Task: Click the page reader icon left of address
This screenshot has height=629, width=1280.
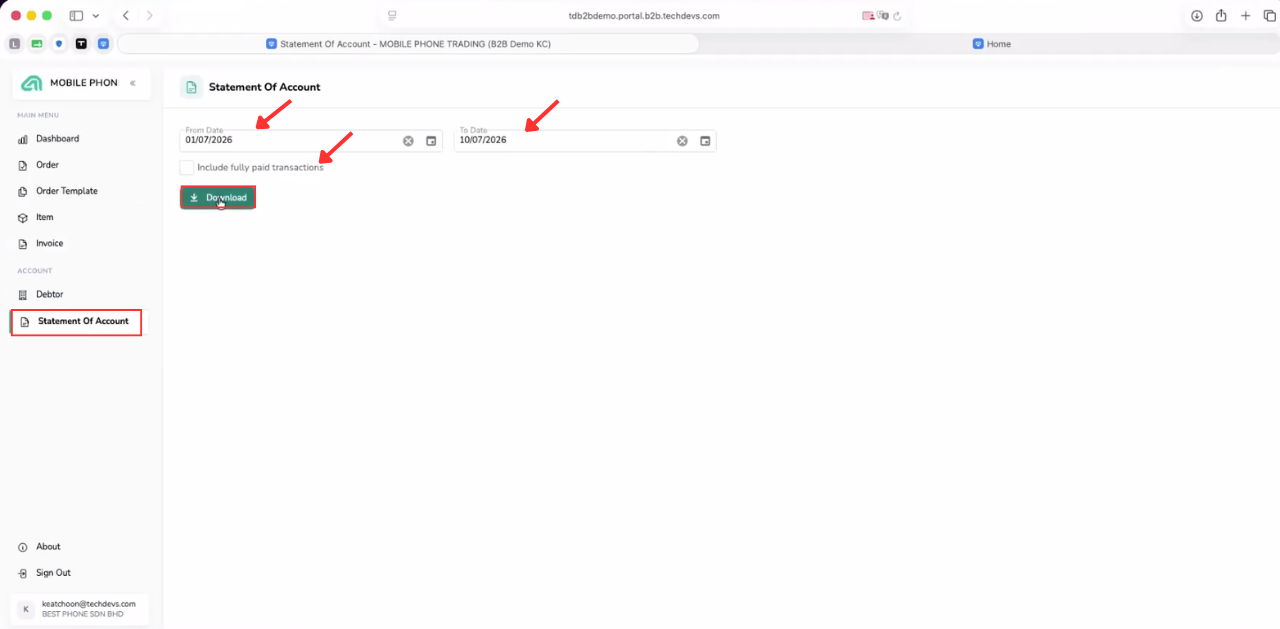Action: click(392, 16)
